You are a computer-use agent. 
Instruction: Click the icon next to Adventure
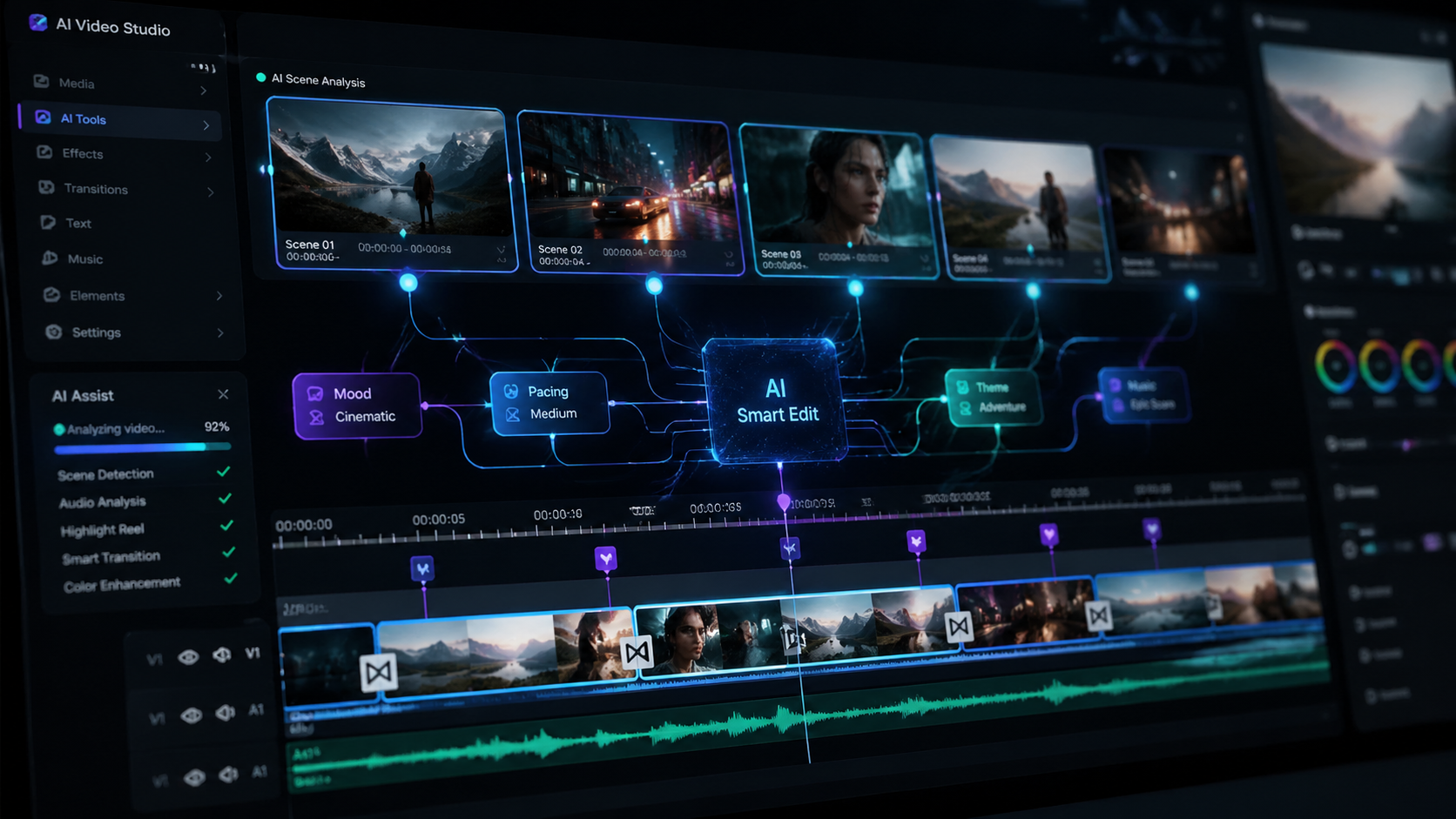point(965,407)
